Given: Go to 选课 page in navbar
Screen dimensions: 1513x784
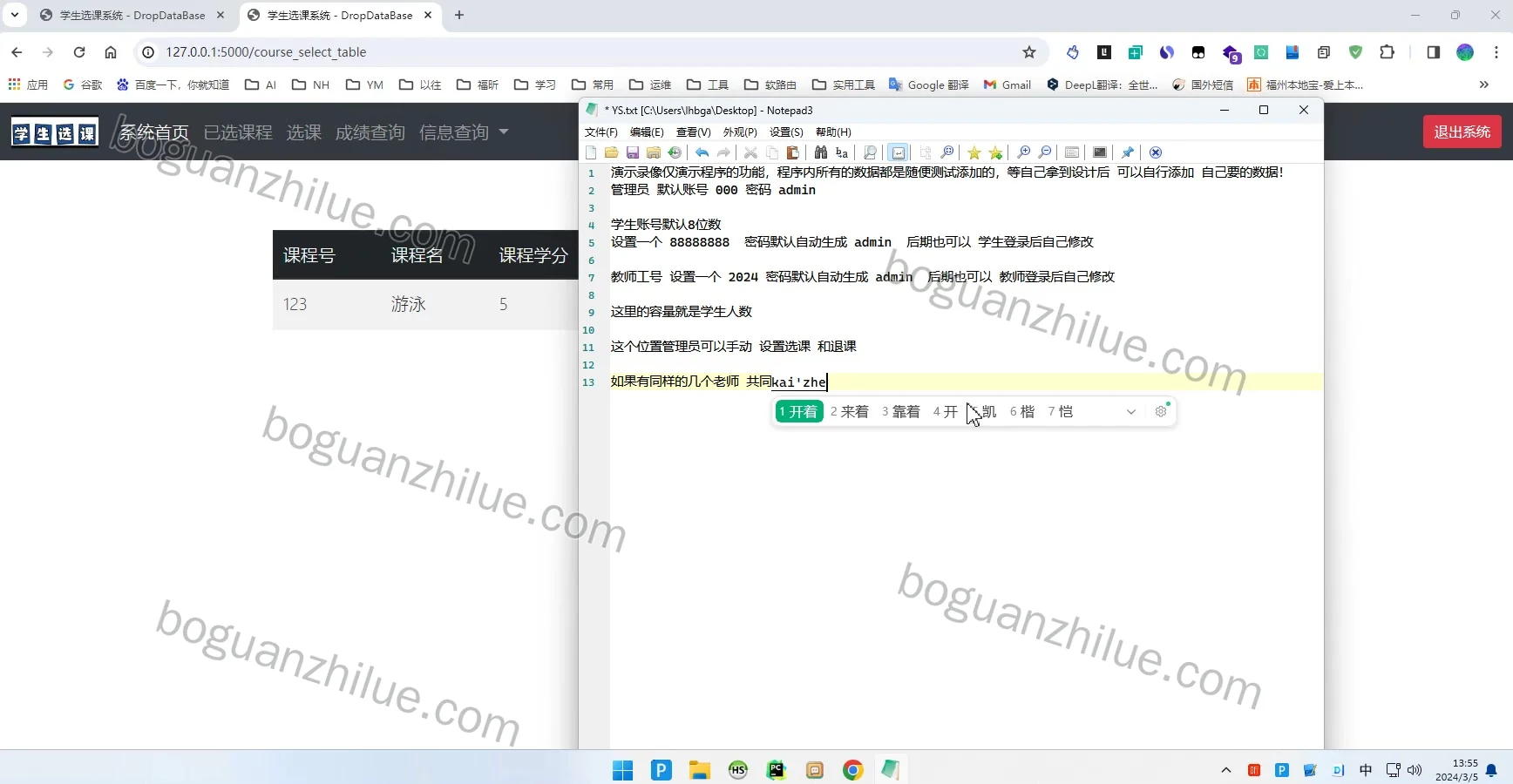Looking at the screenshot, I should (304, 132).
